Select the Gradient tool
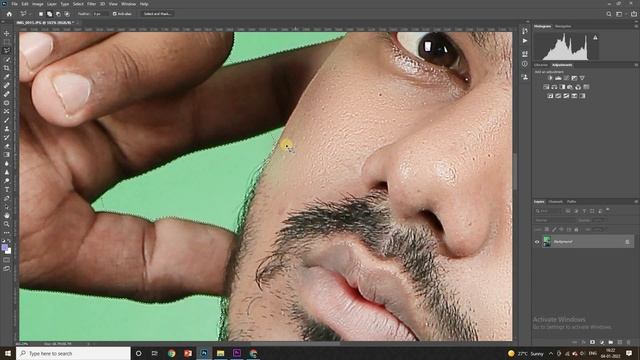640x360 pixels. coord(7,155)
